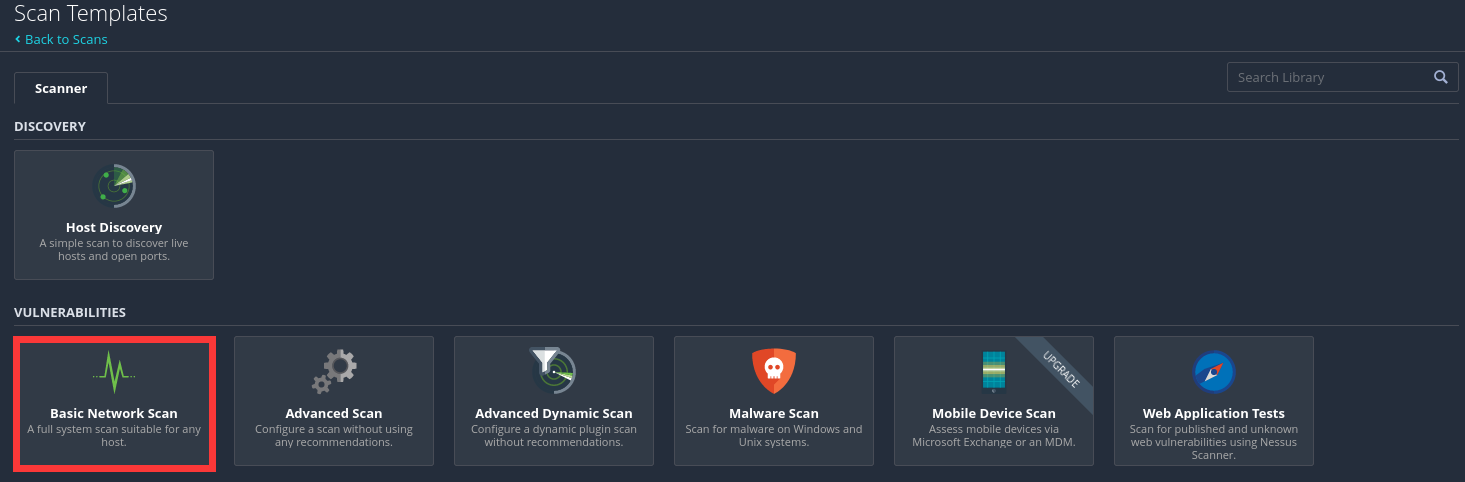Select the Basic Network Scan title
Image resolution: width=1465 pixels, height=482 pixels.
click(x=114, y=413)
